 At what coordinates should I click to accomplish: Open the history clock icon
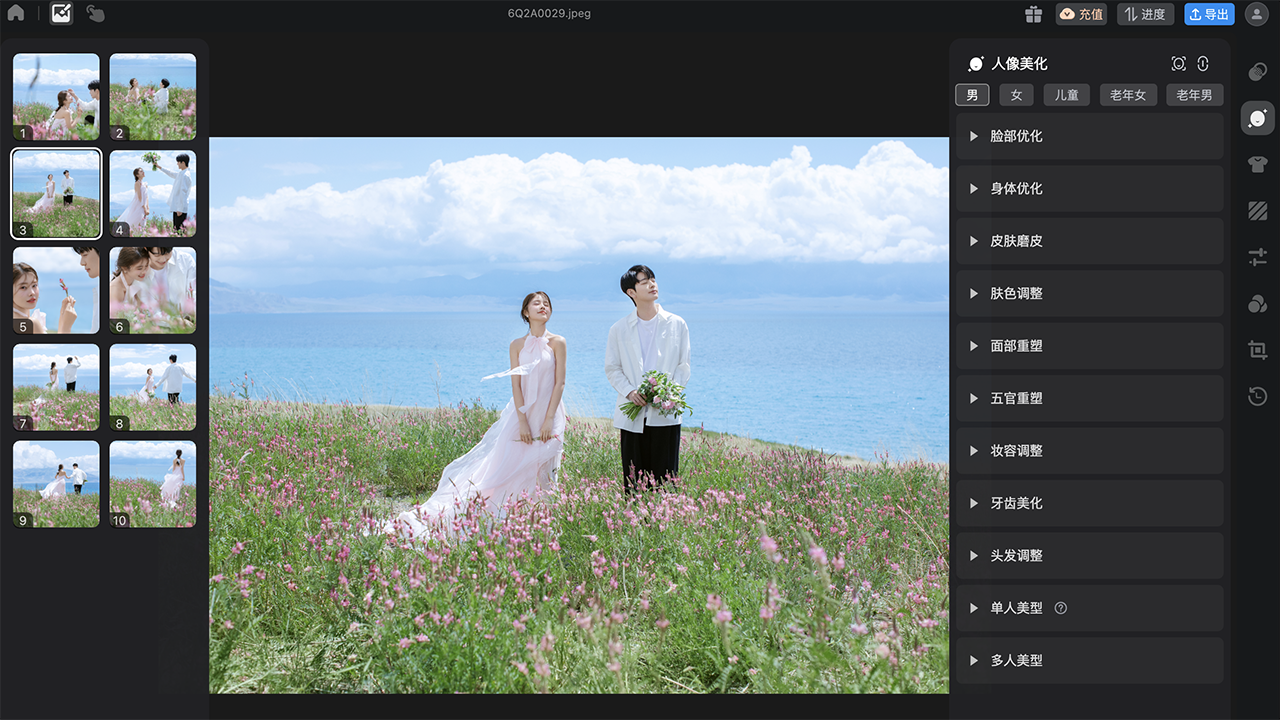coord(1257,397)
